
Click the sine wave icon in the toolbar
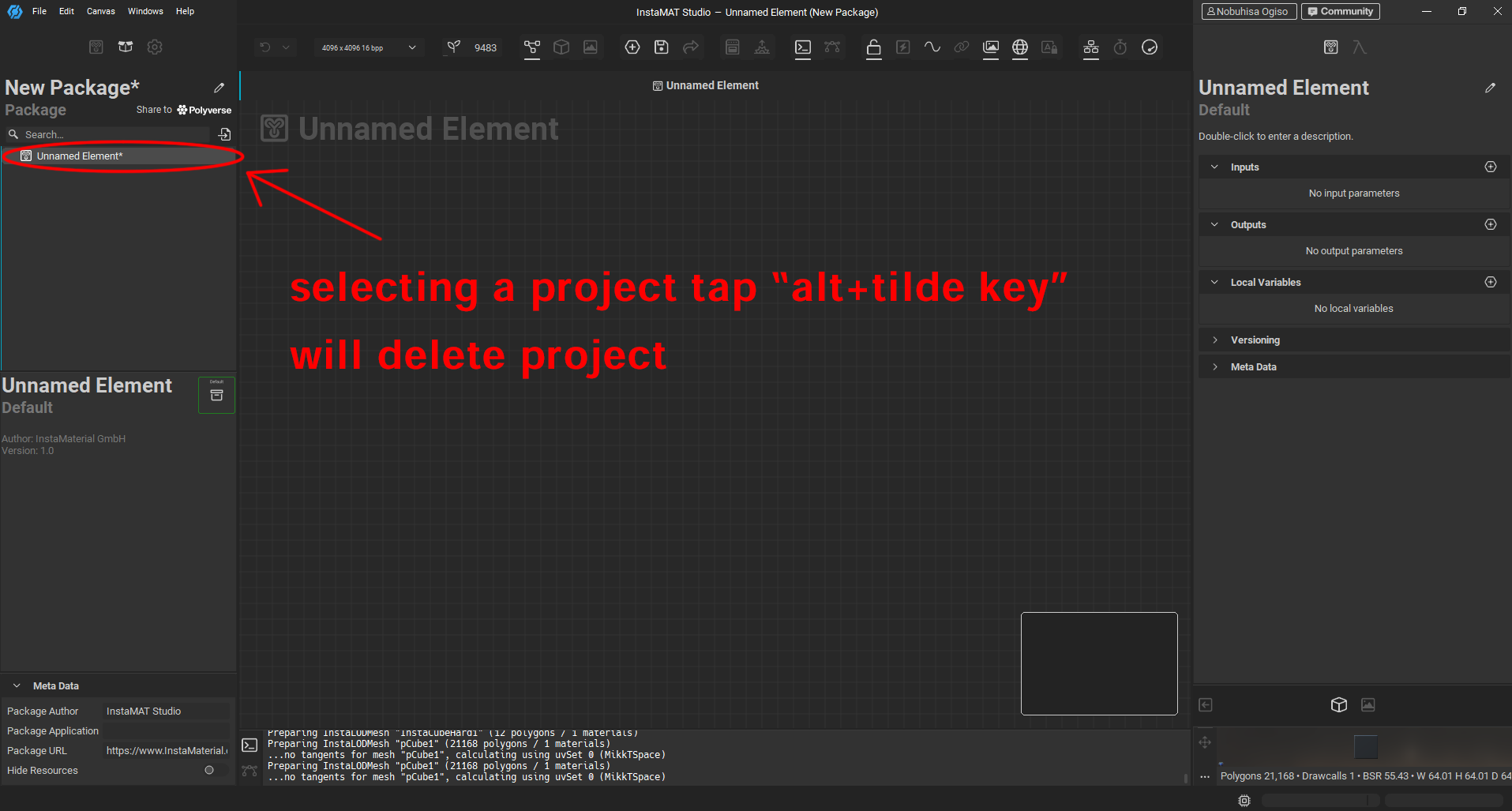pos(932,47)
